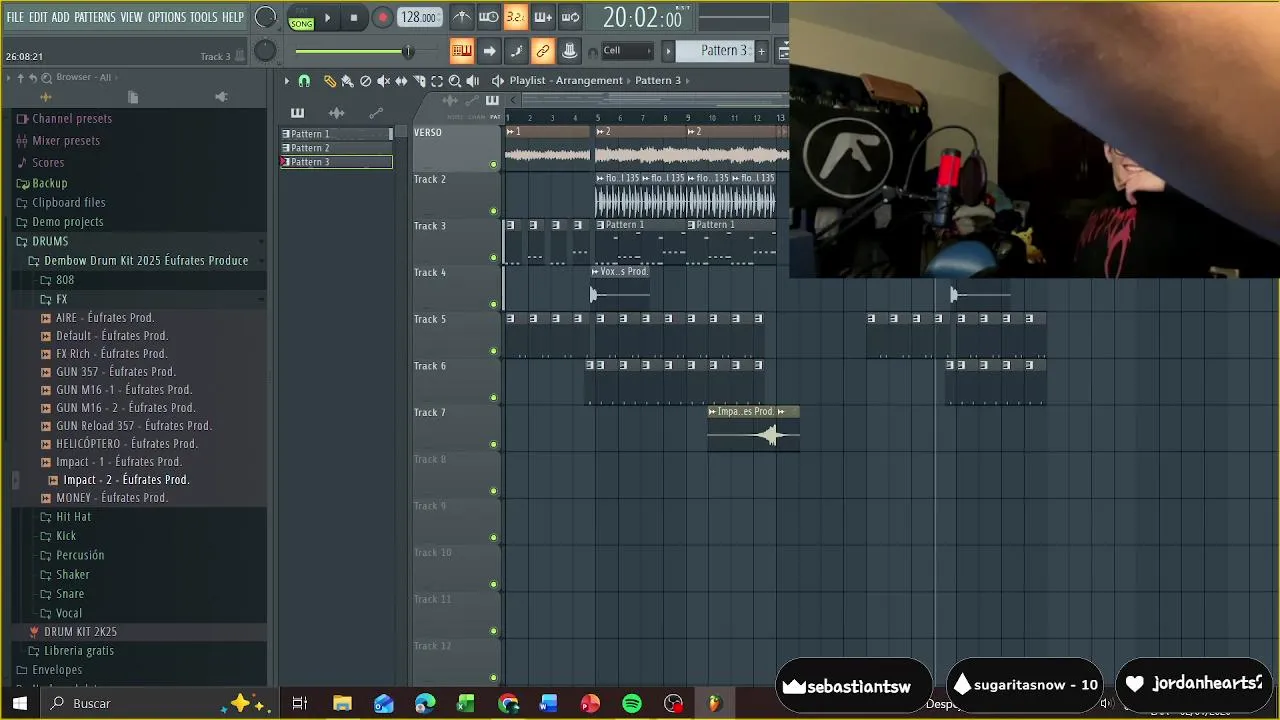Select the Mute tool in playlist toolbar

pos(383,81)
